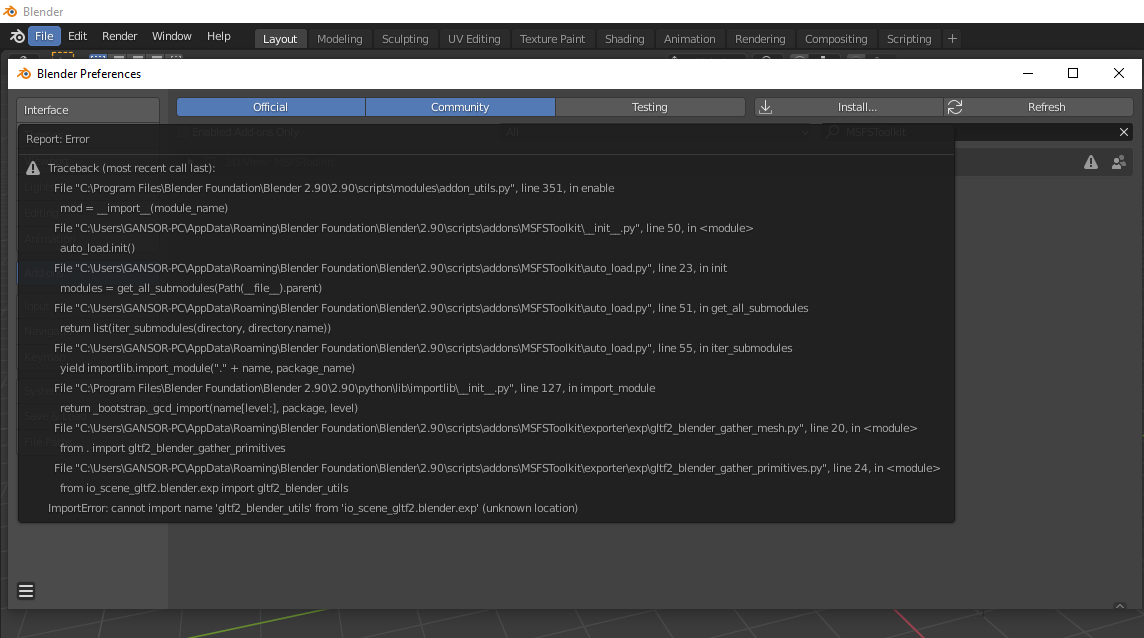Clear the add-on search with X icon
The width and height of the screenshot is (1144, 638).
click(x=1124, y=132)
